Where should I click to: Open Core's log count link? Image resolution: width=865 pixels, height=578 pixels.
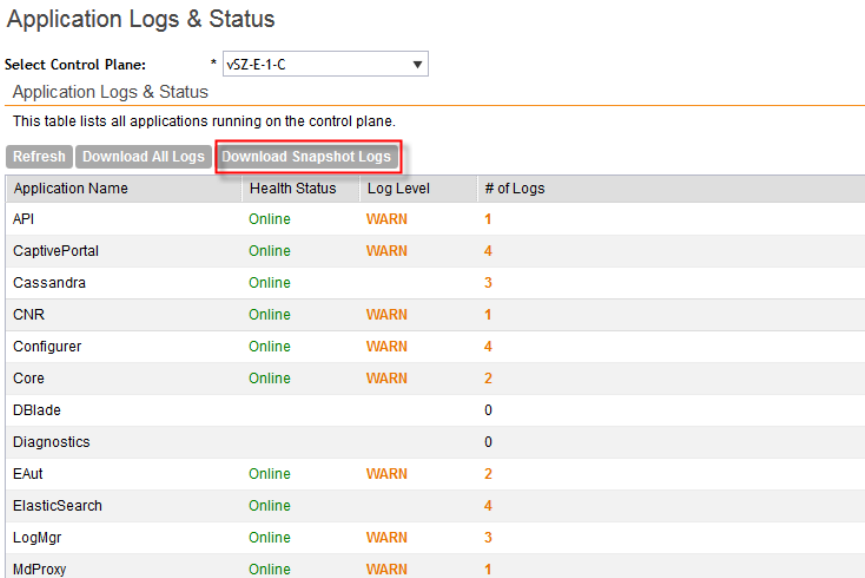(488, 379)
